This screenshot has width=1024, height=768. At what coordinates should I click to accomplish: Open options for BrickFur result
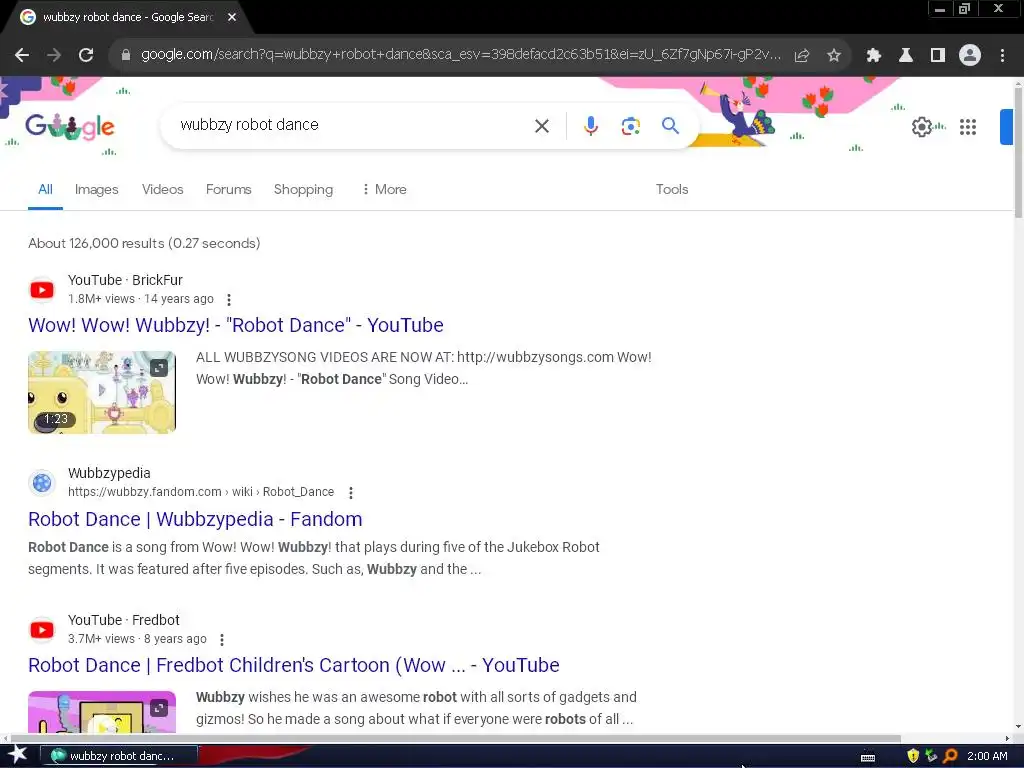(x=229, y=300)
